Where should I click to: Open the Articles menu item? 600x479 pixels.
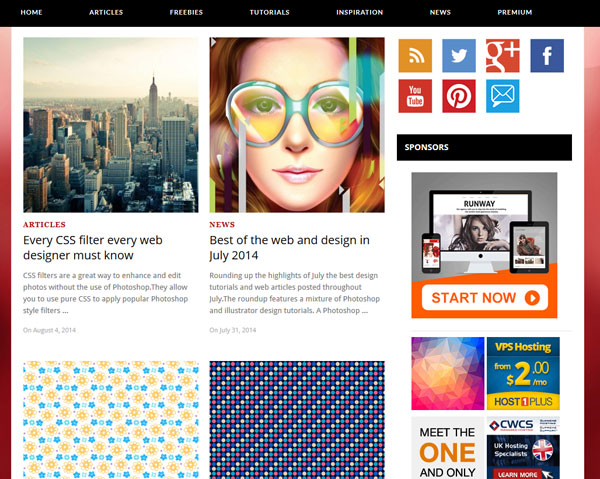106,13
